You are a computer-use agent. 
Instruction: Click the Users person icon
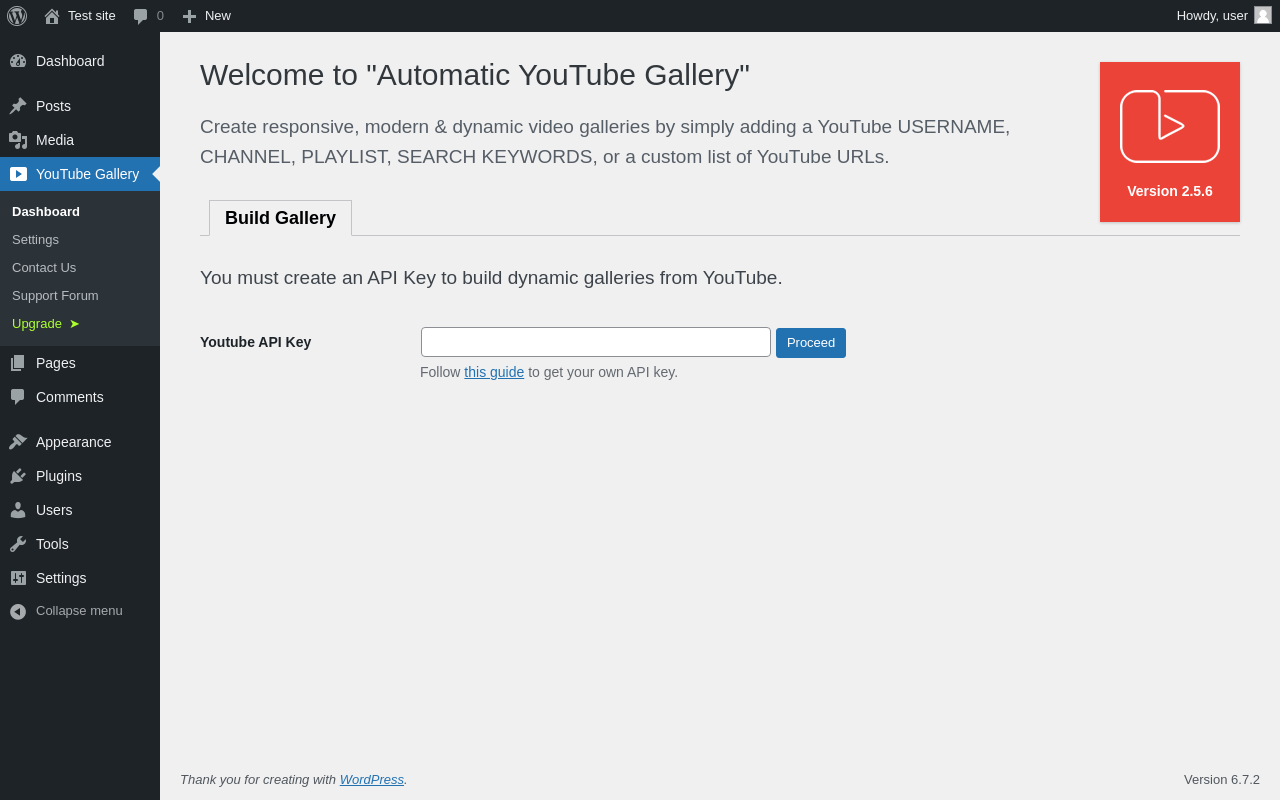18,510
